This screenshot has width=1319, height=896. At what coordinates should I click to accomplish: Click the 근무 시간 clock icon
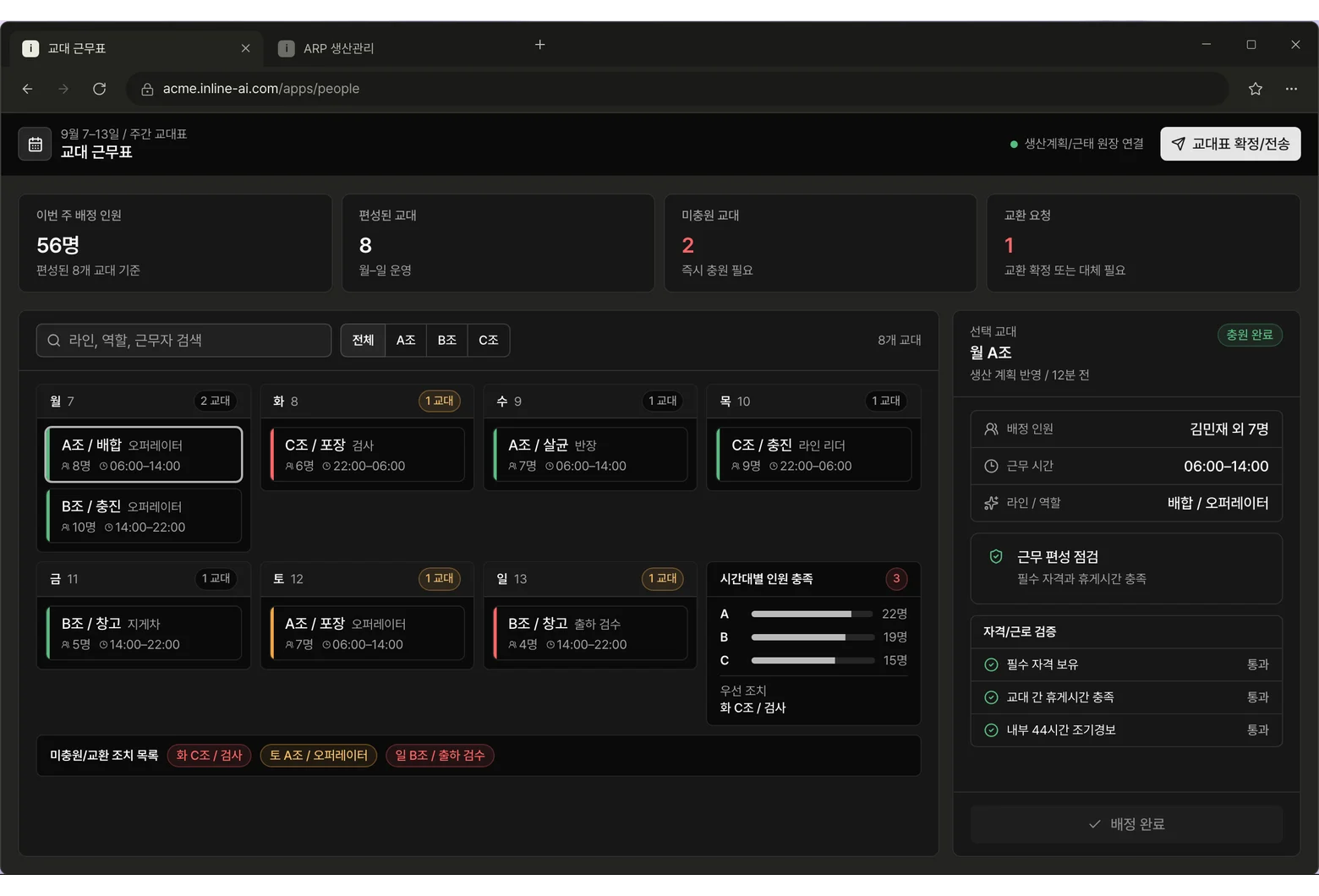(x=991, y=466)
